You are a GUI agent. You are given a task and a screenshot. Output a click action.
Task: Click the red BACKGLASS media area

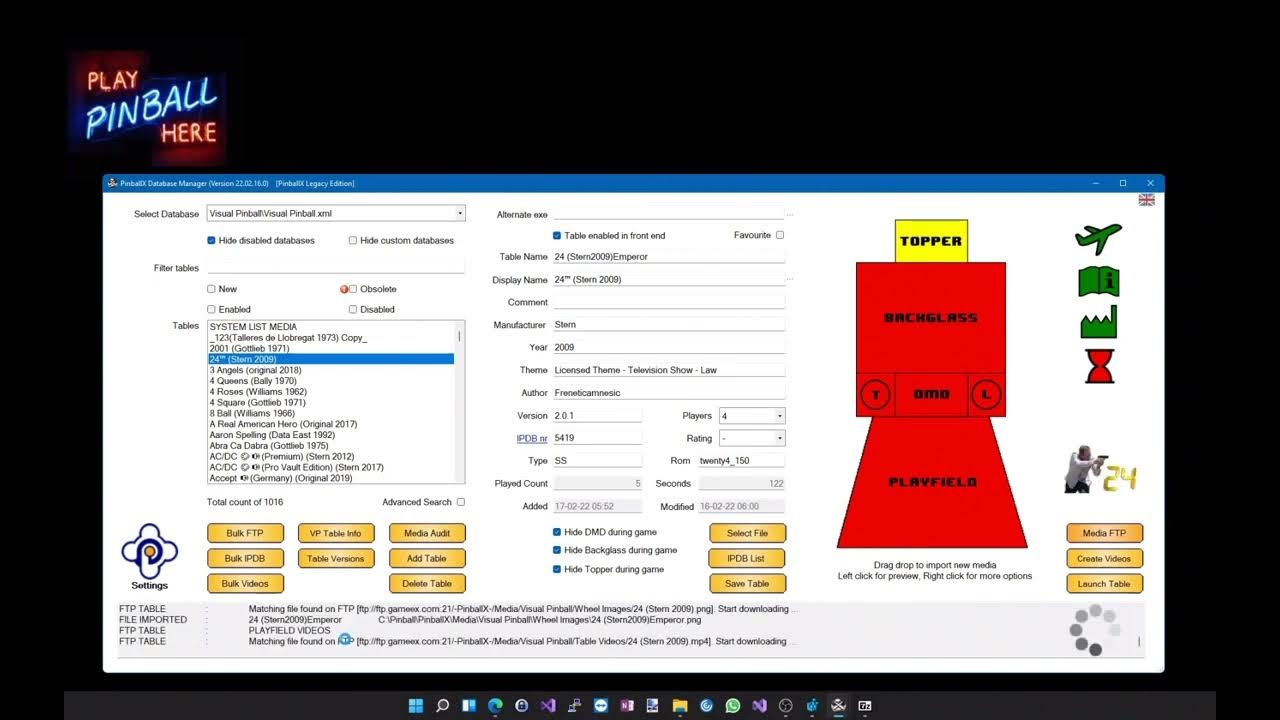pos(930,317)
